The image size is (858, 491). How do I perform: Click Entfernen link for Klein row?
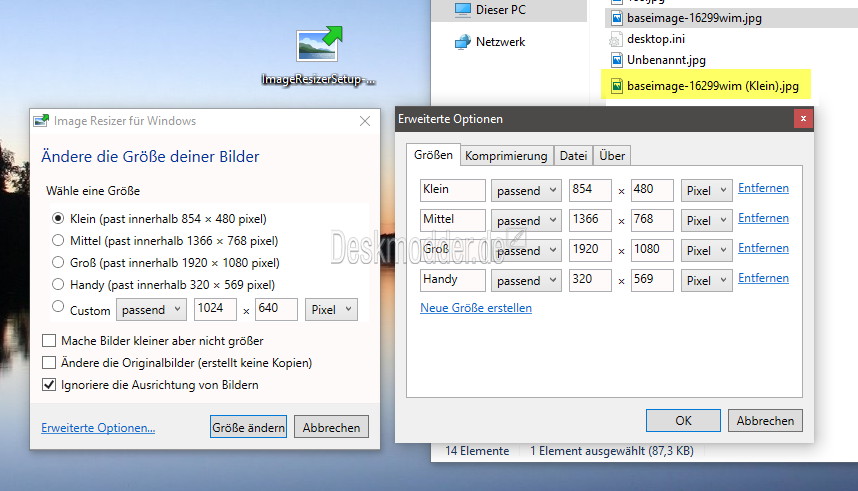763,188
